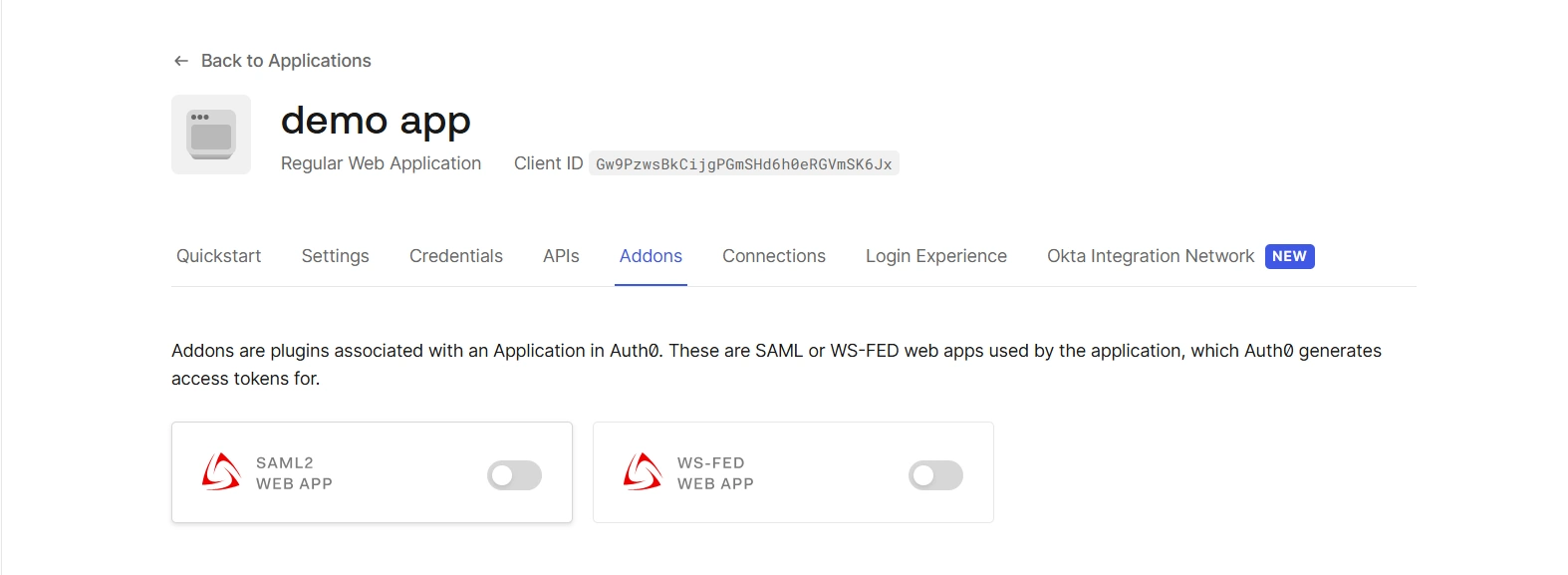
Task: Enable the WS-FED Web App toggle
Action: [x=935, y=475]
